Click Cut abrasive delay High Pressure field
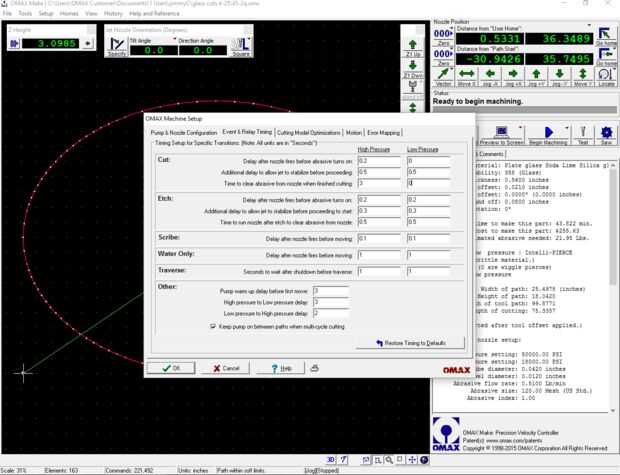The image size is (620, 475). pyautogui.click(x=379, y=161)
